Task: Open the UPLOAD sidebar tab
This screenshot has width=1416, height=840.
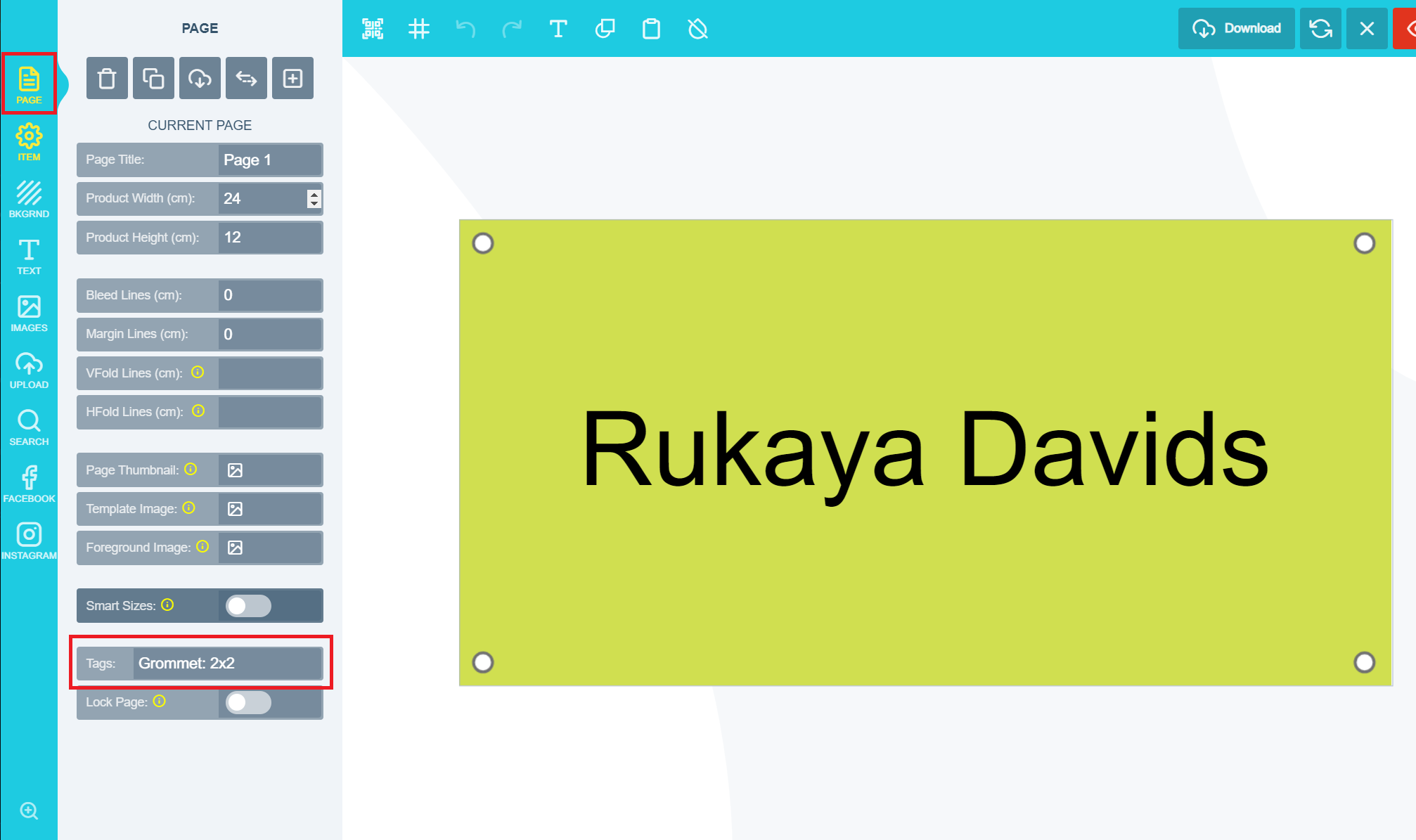Action: (29, 370)
